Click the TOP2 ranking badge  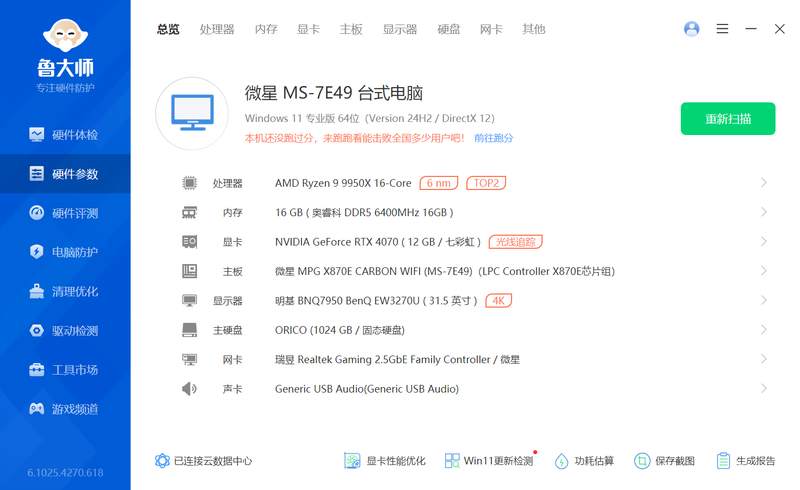(486, 183)
